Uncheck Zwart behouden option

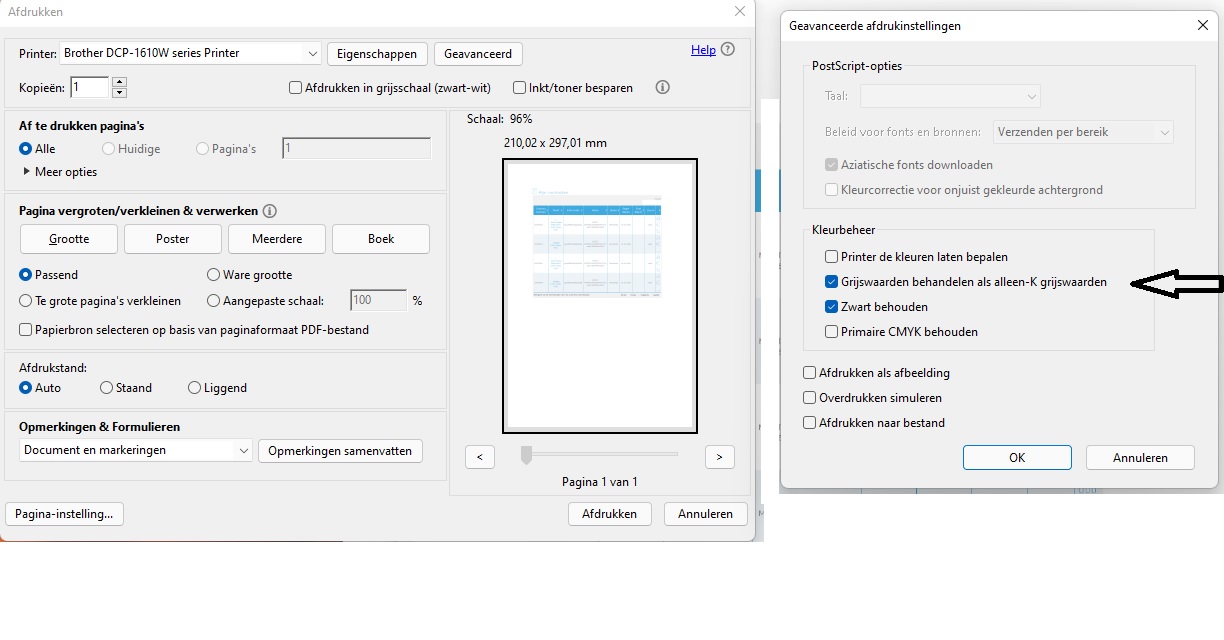[831, 307]
